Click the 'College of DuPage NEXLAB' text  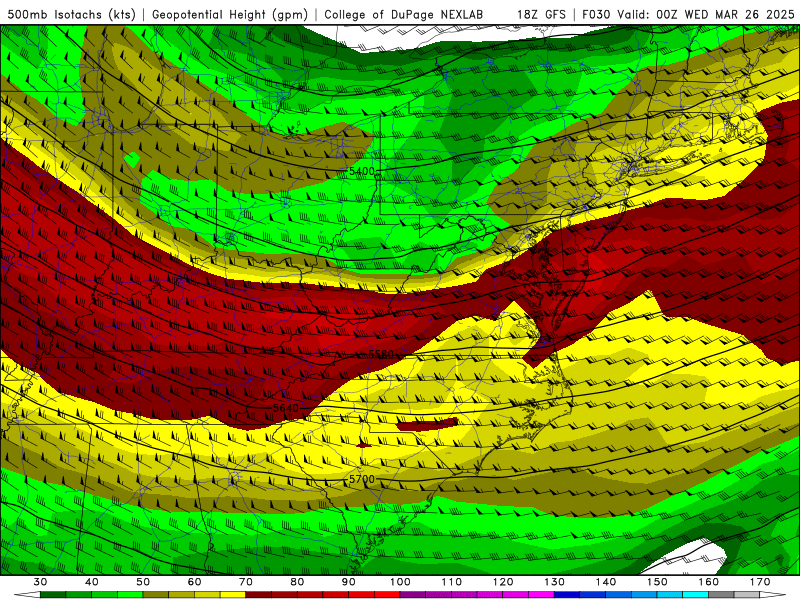pos(404,14)
